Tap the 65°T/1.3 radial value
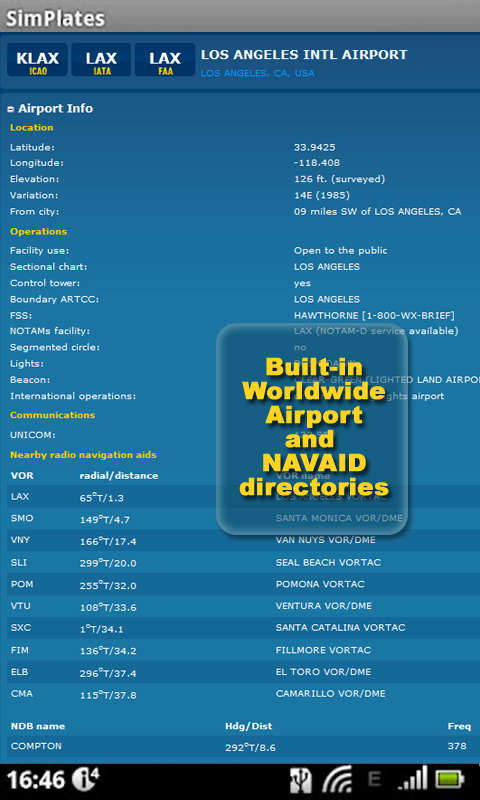The width and height of the screenshot is (480, 800). click(x=102, y=498)
